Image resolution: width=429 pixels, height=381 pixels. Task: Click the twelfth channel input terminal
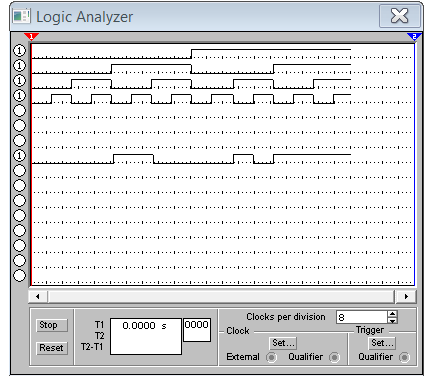tap(19, 215)
